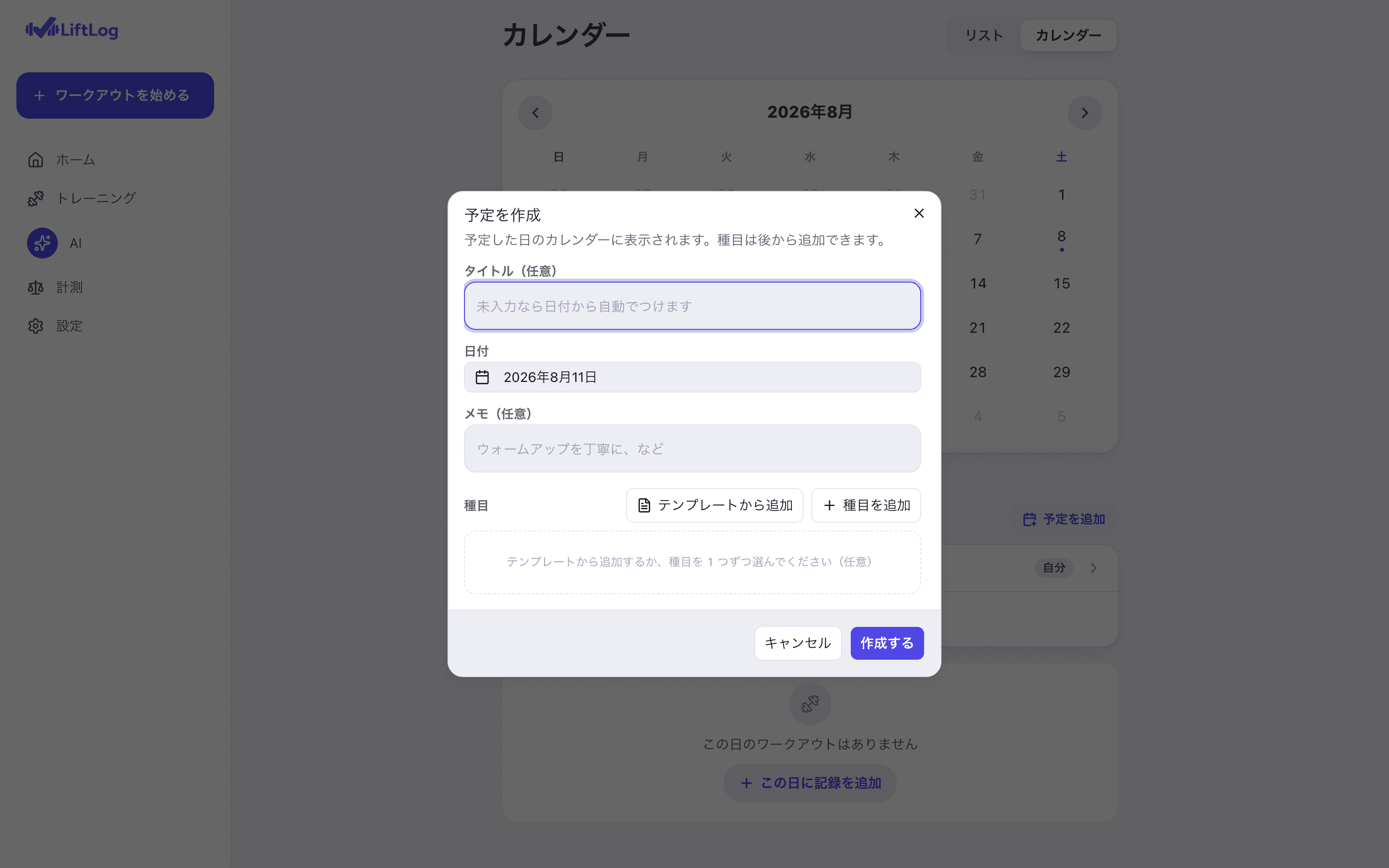Click the gear icon beside 設定
This screenshot has height=868, width=1389.
[x=36, y=325]
